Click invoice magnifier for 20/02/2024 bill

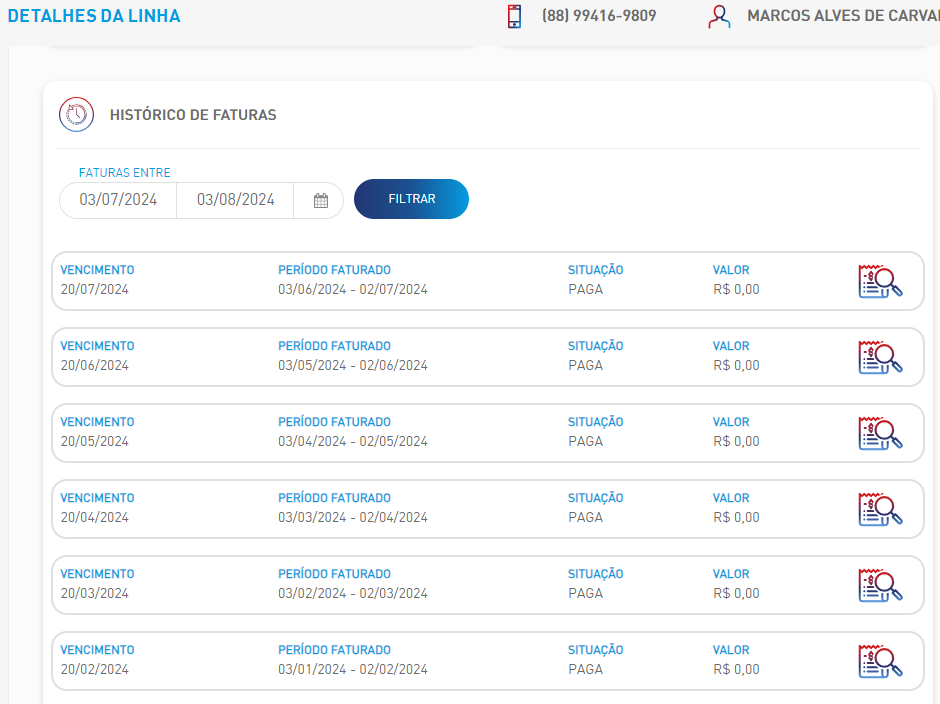[880, 661]
